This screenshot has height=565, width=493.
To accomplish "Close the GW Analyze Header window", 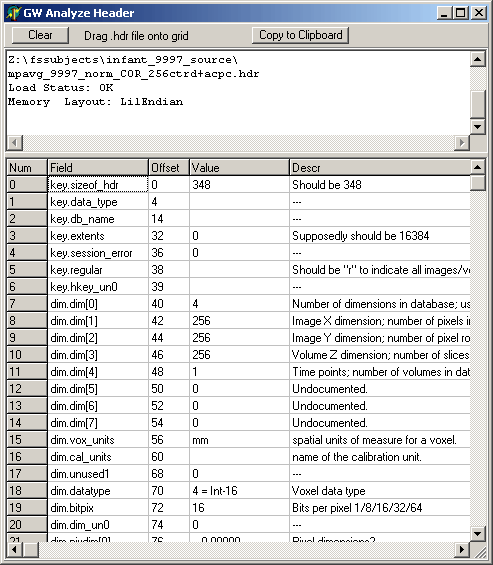I will pos(479,13).
